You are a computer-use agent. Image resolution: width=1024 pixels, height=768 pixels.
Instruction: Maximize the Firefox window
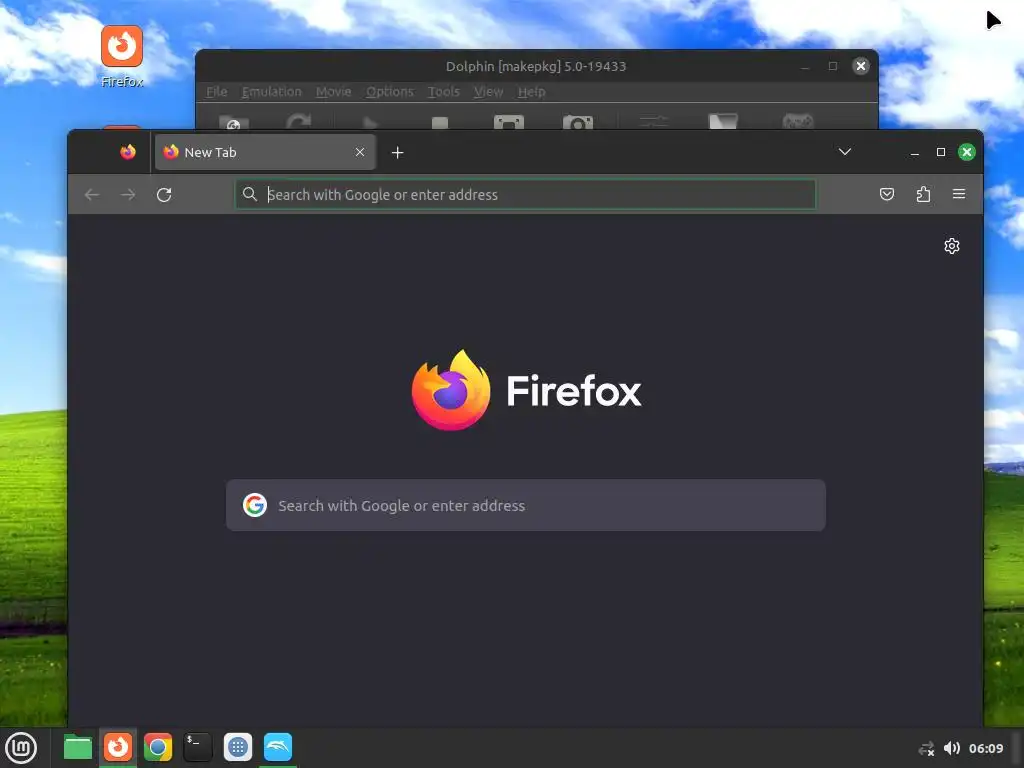click(940, 152)
